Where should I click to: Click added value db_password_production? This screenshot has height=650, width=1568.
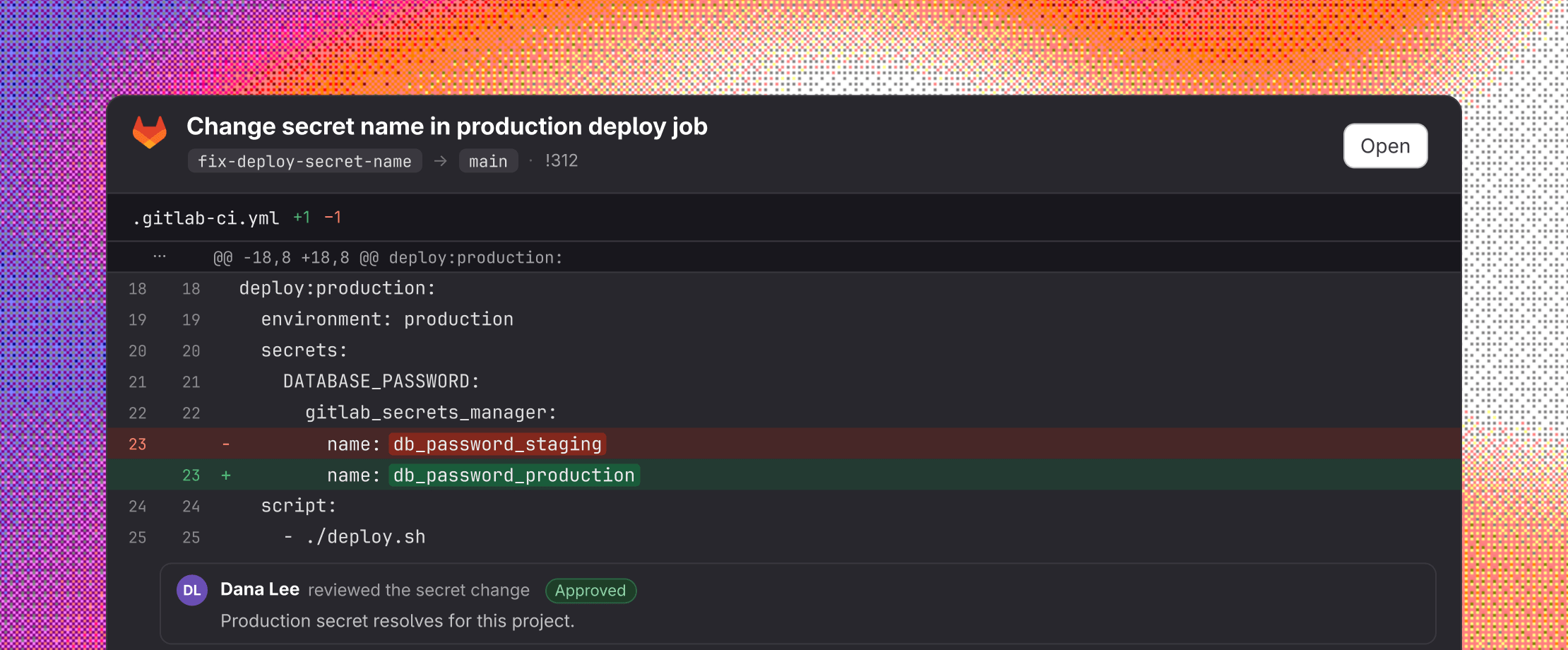(514, 475)
